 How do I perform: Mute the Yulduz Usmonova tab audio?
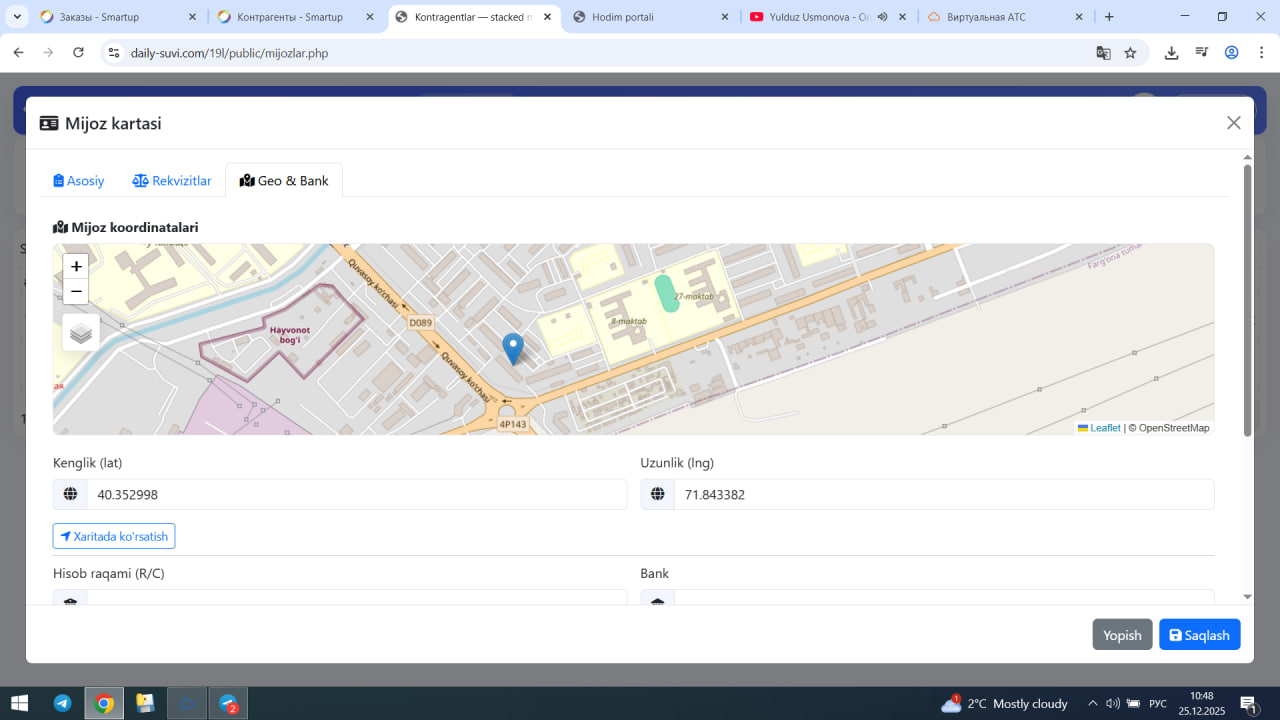pyautogui.click(x=883, y=17)
